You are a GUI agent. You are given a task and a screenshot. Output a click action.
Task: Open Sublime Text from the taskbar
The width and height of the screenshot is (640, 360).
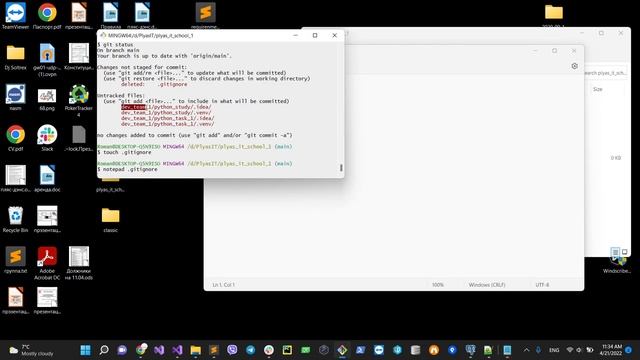pos(214,350)
